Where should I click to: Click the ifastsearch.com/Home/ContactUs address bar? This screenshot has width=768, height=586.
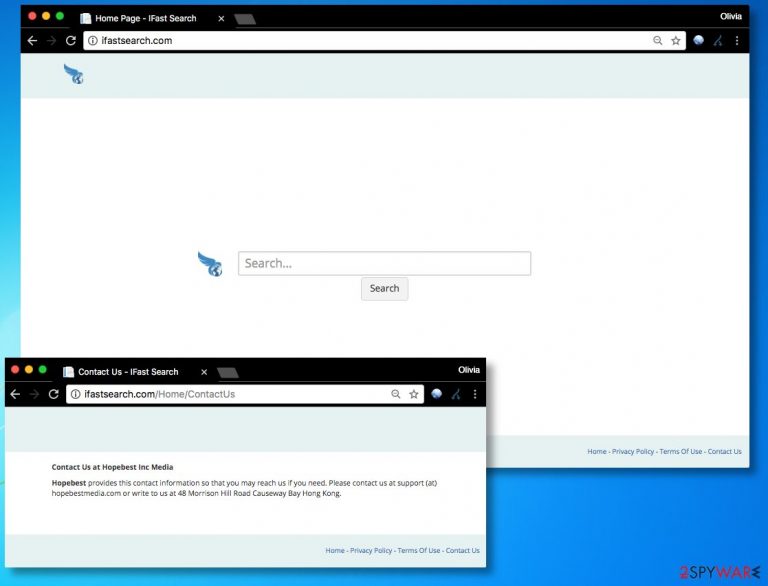[245, 394]
